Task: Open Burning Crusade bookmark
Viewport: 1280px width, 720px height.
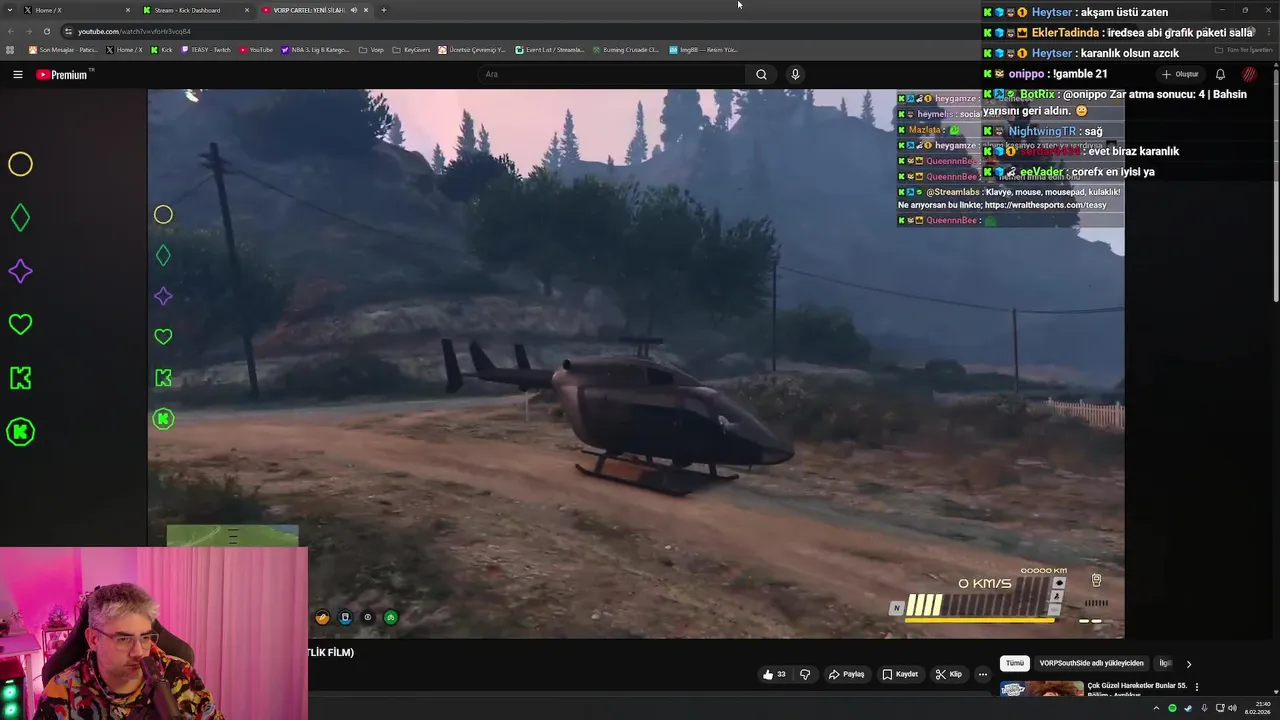Action: 625,49
